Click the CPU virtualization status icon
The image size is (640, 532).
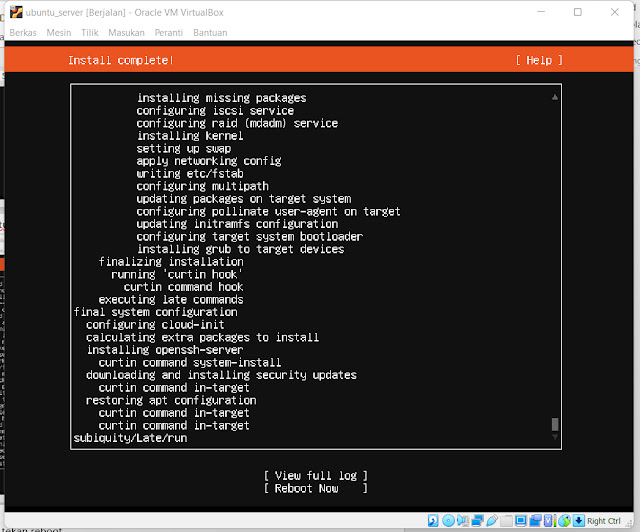[x=549, y=521]
